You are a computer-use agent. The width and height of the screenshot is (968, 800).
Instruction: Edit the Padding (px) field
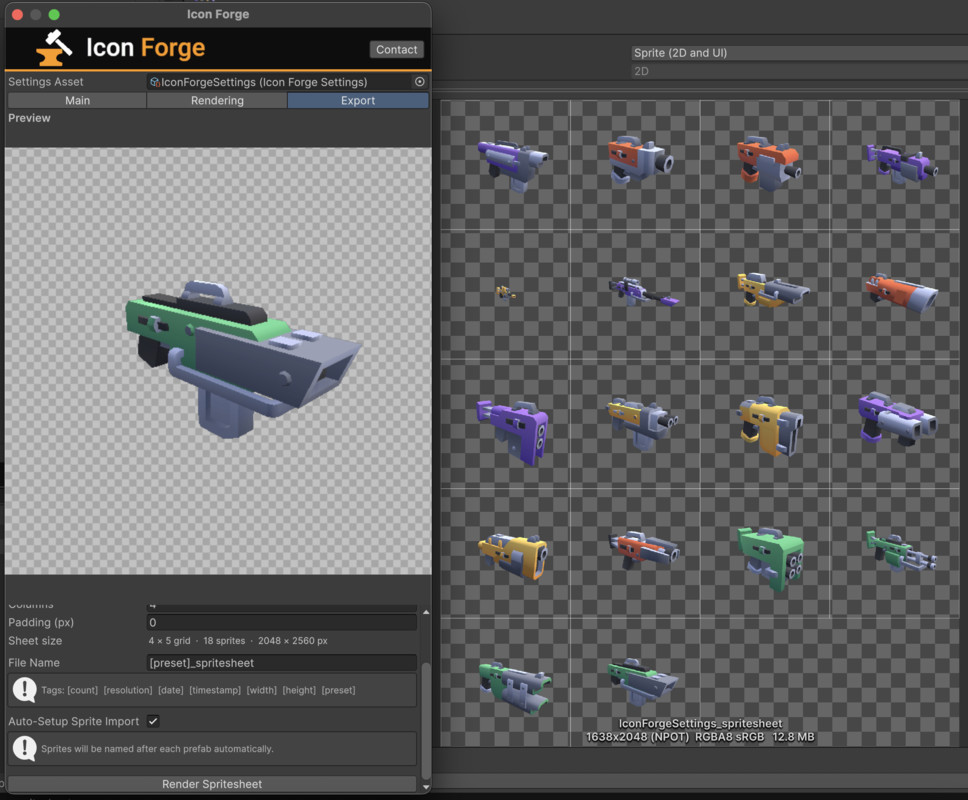pyautogui.click(x=282, y=622)
